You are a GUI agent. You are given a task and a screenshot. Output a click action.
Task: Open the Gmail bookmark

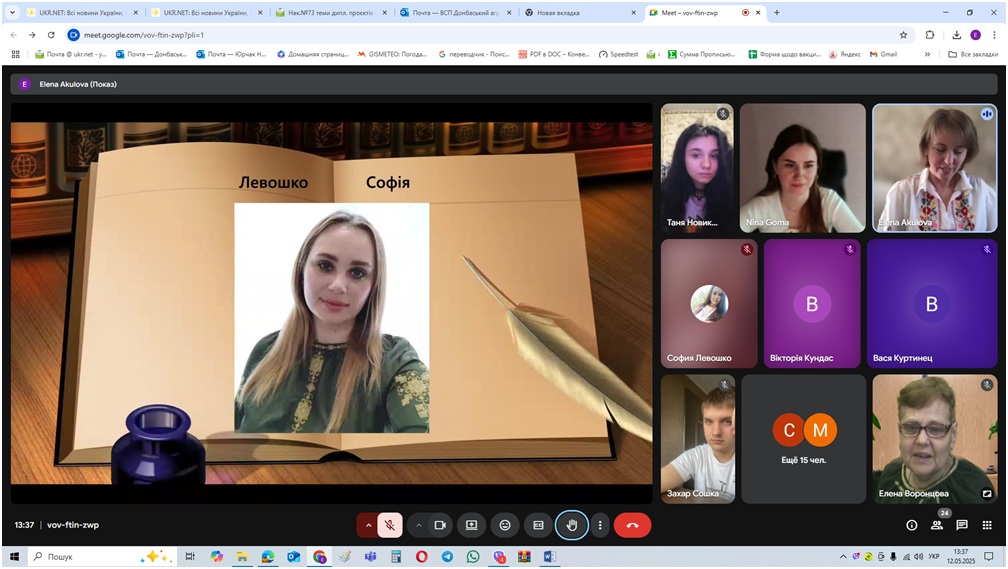(884, 54)
